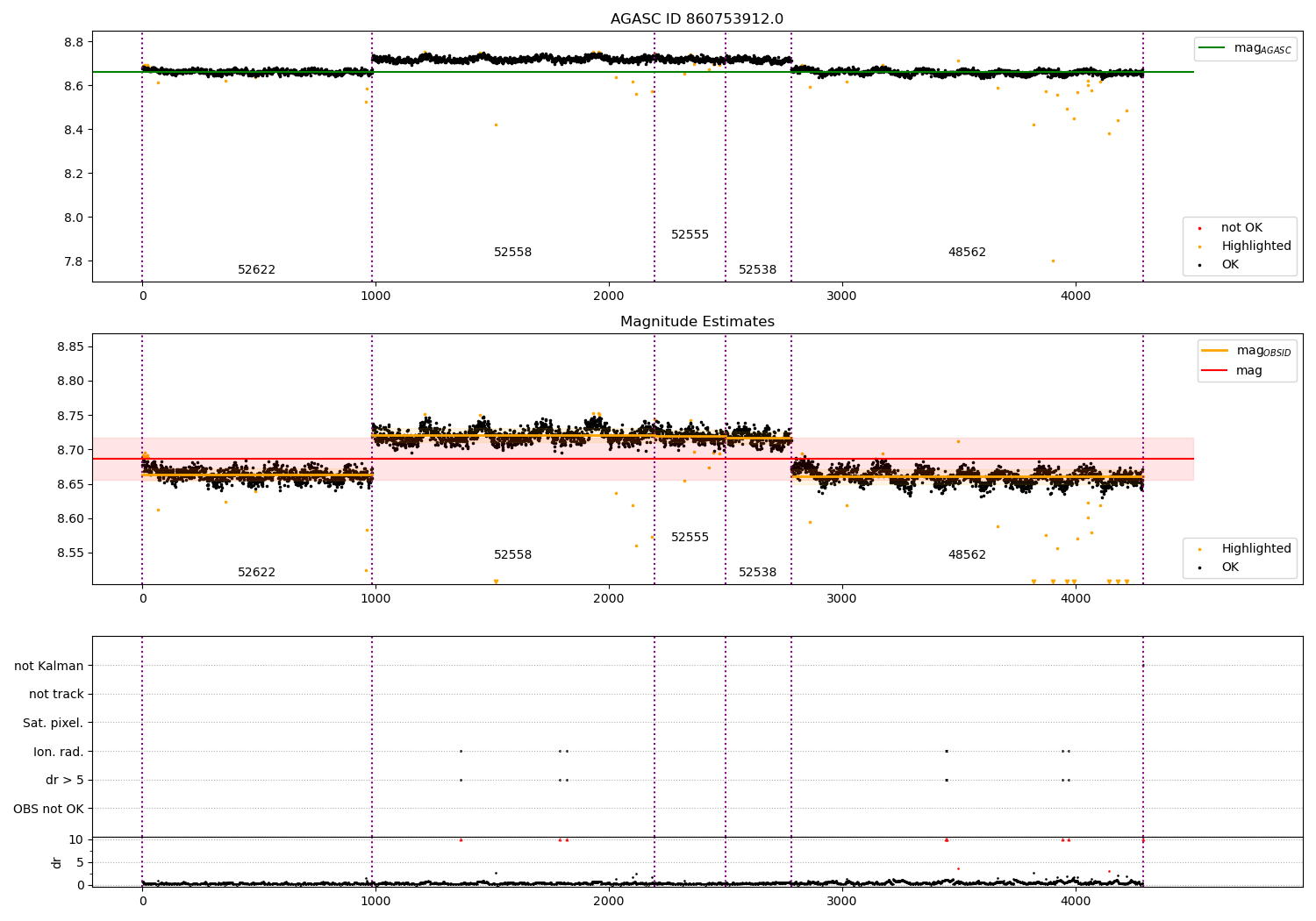Click the 8.70 y-tick in Magnitude Estimates
Screen dimensions: 1316x921
point(70,450)
